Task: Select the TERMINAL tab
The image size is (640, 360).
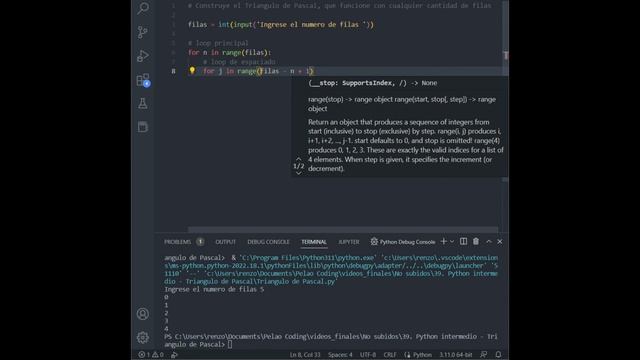Action: click(x=314, y=242)
